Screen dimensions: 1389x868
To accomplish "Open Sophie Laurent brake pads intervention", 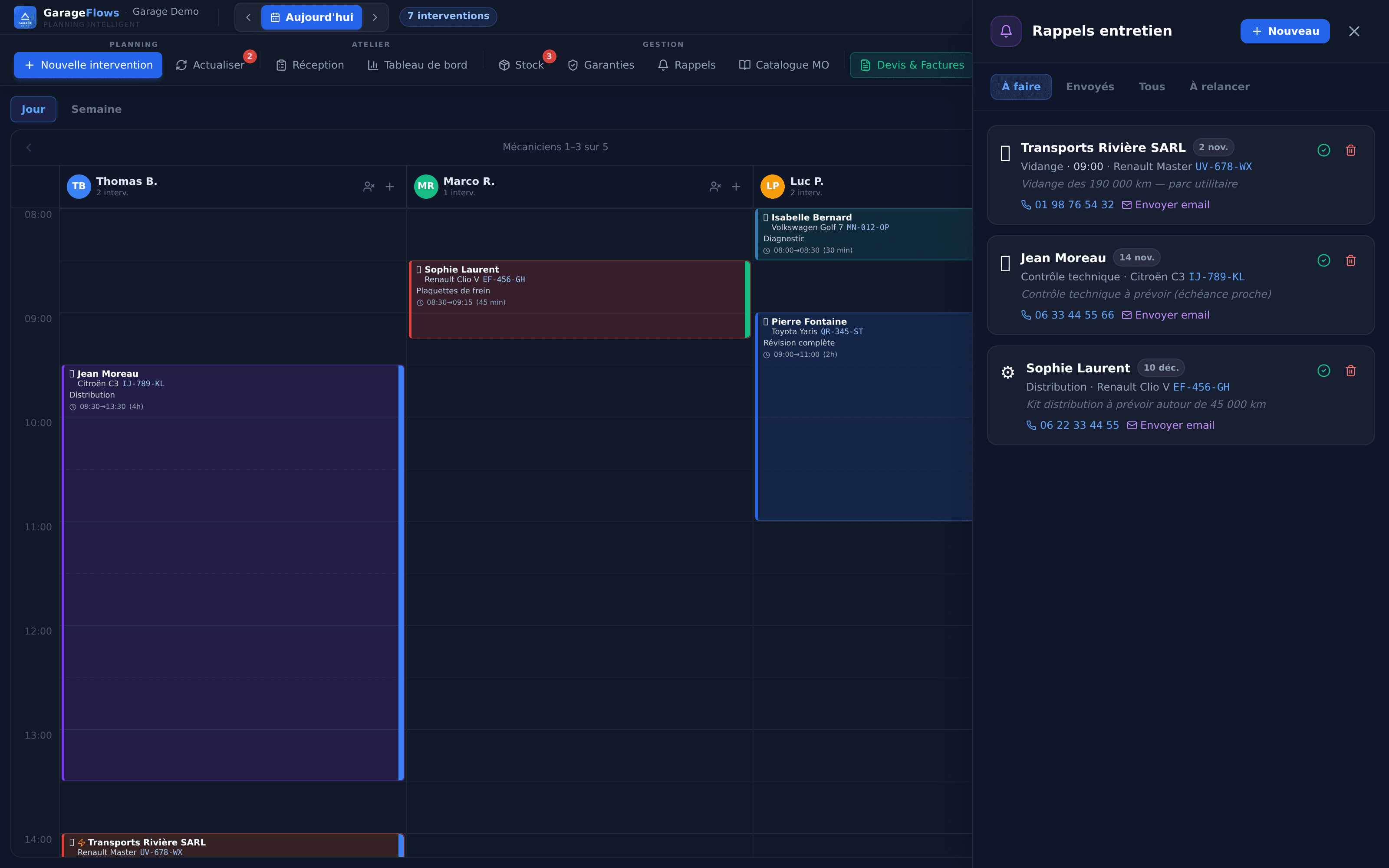I will coord(580,299).
